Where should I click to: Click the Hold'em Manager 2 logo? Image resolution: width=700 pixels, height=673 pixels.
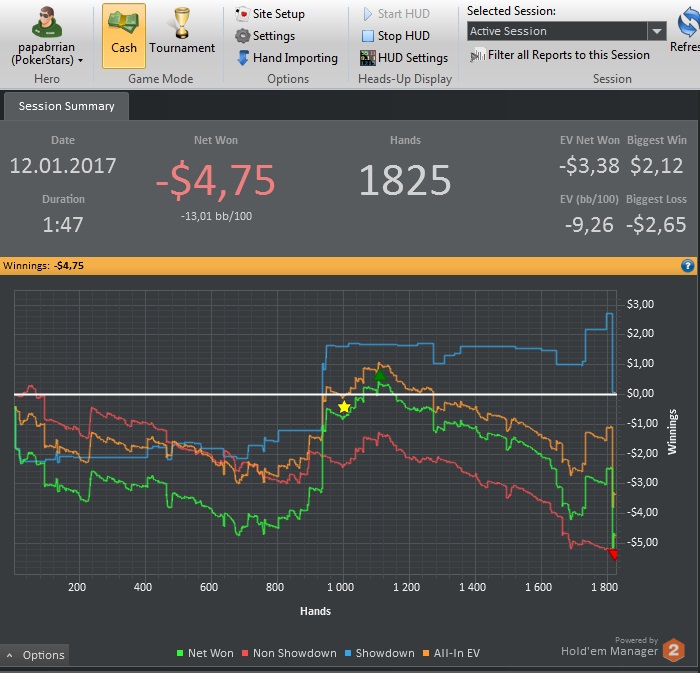pyautogui.click(x=673, y=650)
